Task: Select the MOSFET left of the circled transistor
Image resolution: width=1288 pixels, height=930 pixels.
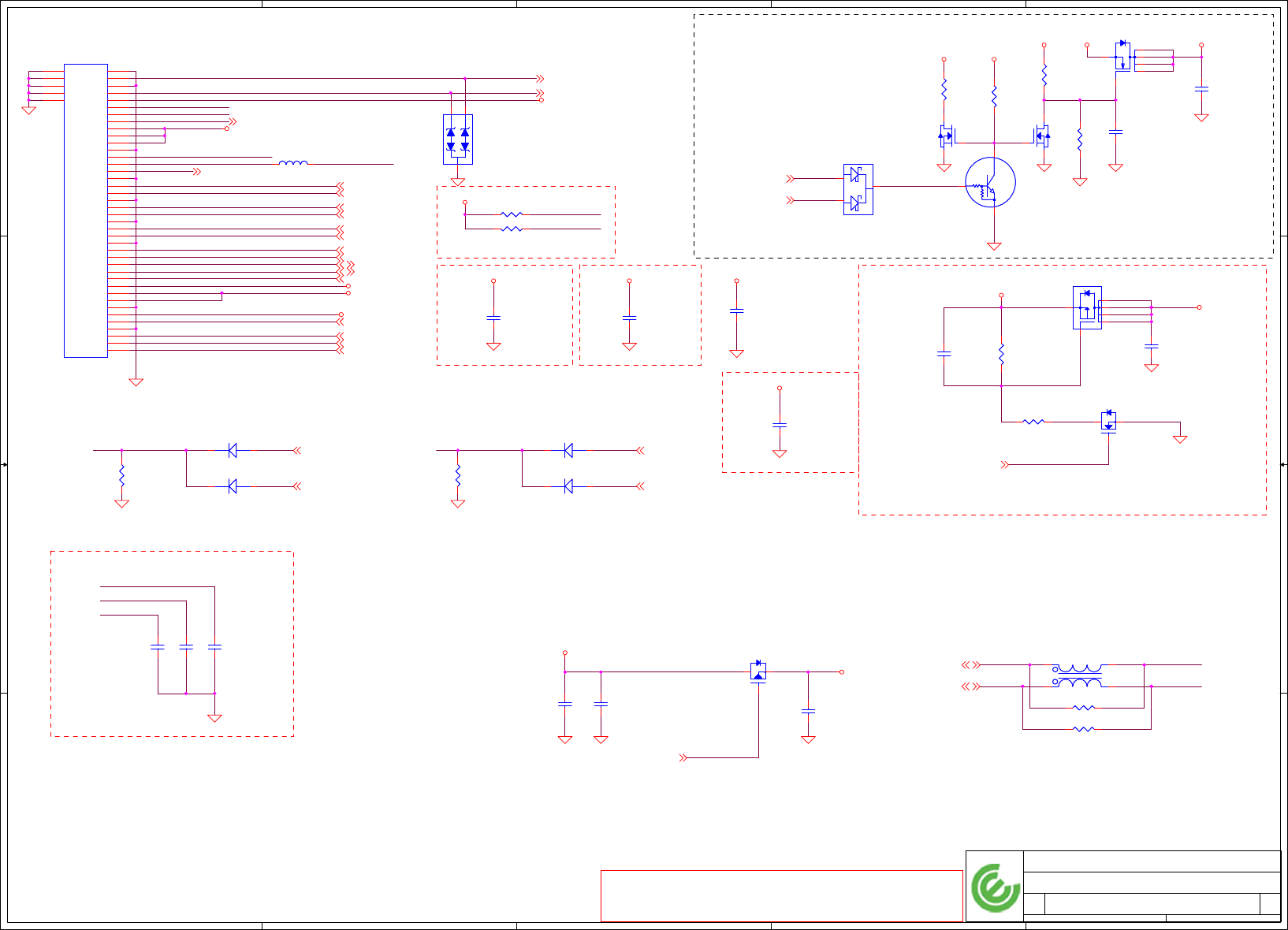Action: [x=946, y=136]
